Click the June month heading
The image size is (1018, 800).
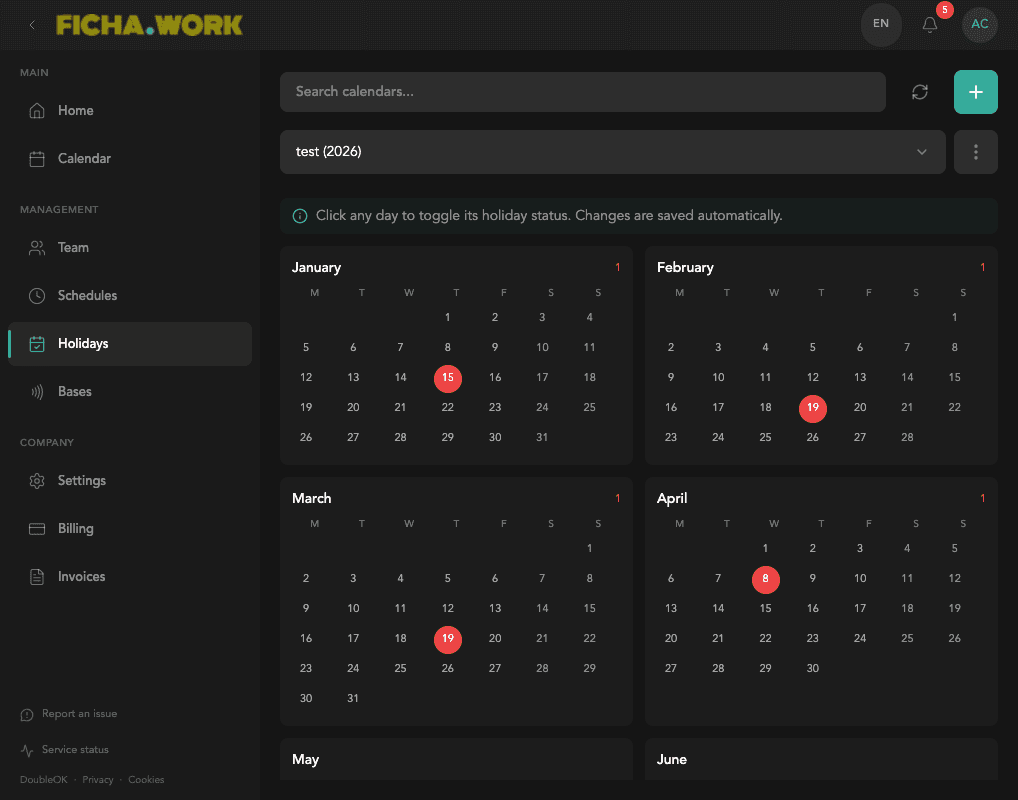(672, 760)
